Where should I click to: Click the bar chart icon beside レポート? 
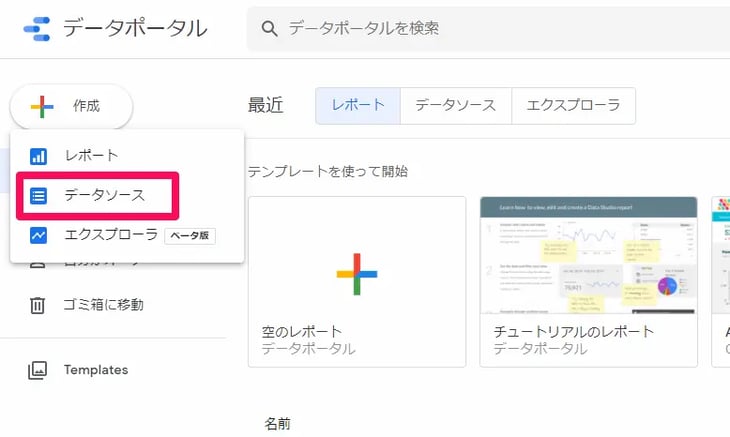click(x=38, y=156)
